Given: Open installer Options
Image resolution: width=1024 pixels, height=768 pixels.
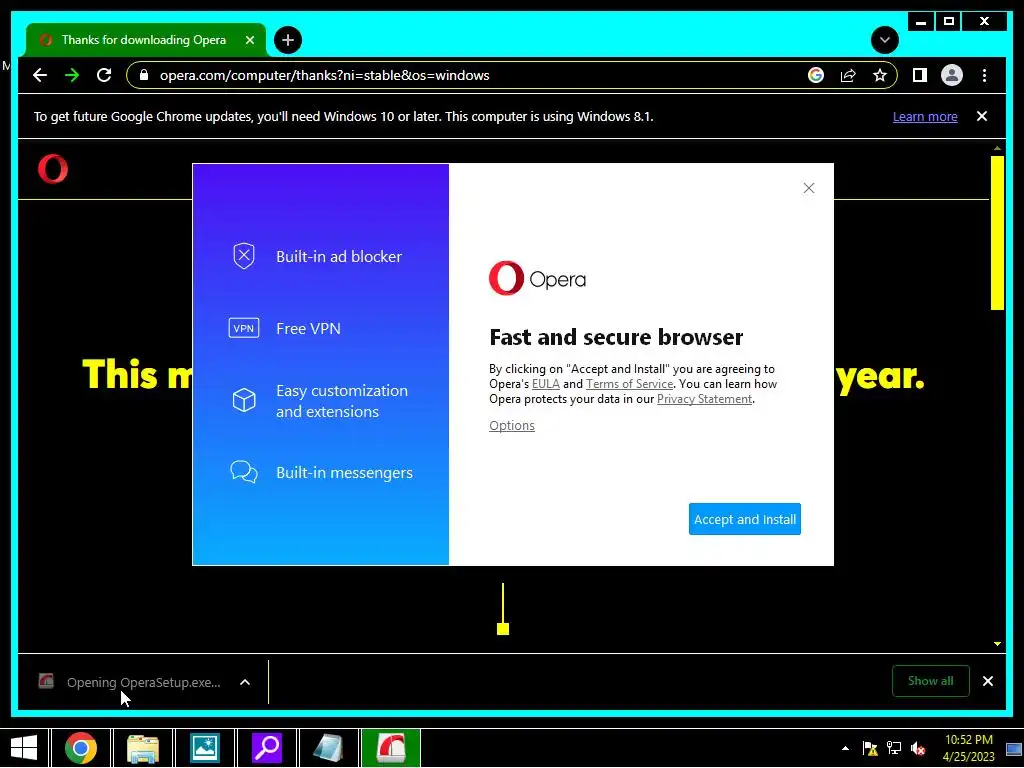Looking at the screenshot, I should [x=511, y=426].
